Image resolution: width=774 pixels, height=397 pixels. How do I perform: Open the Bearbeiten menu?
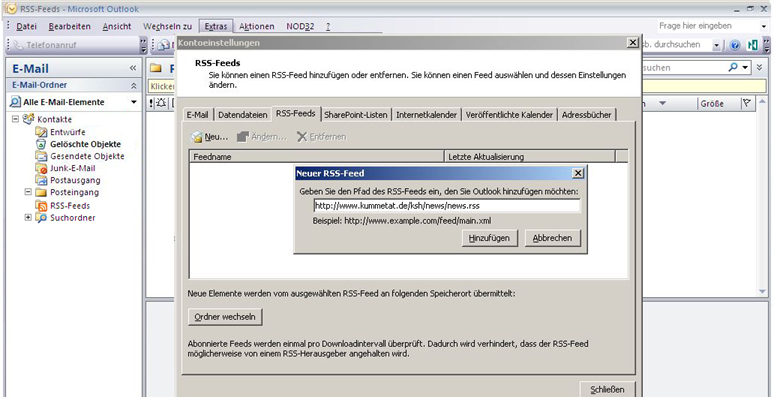click(70, 27)
